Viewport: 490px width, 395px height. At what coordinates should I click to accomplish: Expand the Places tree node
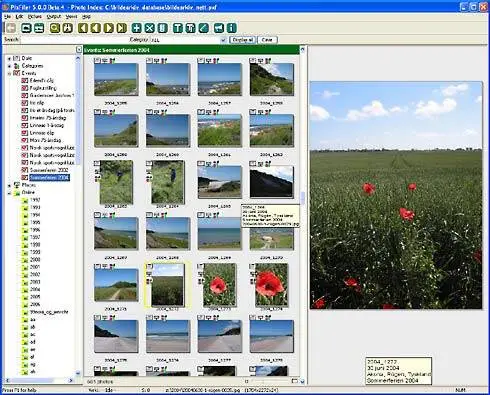pos(9,185)
